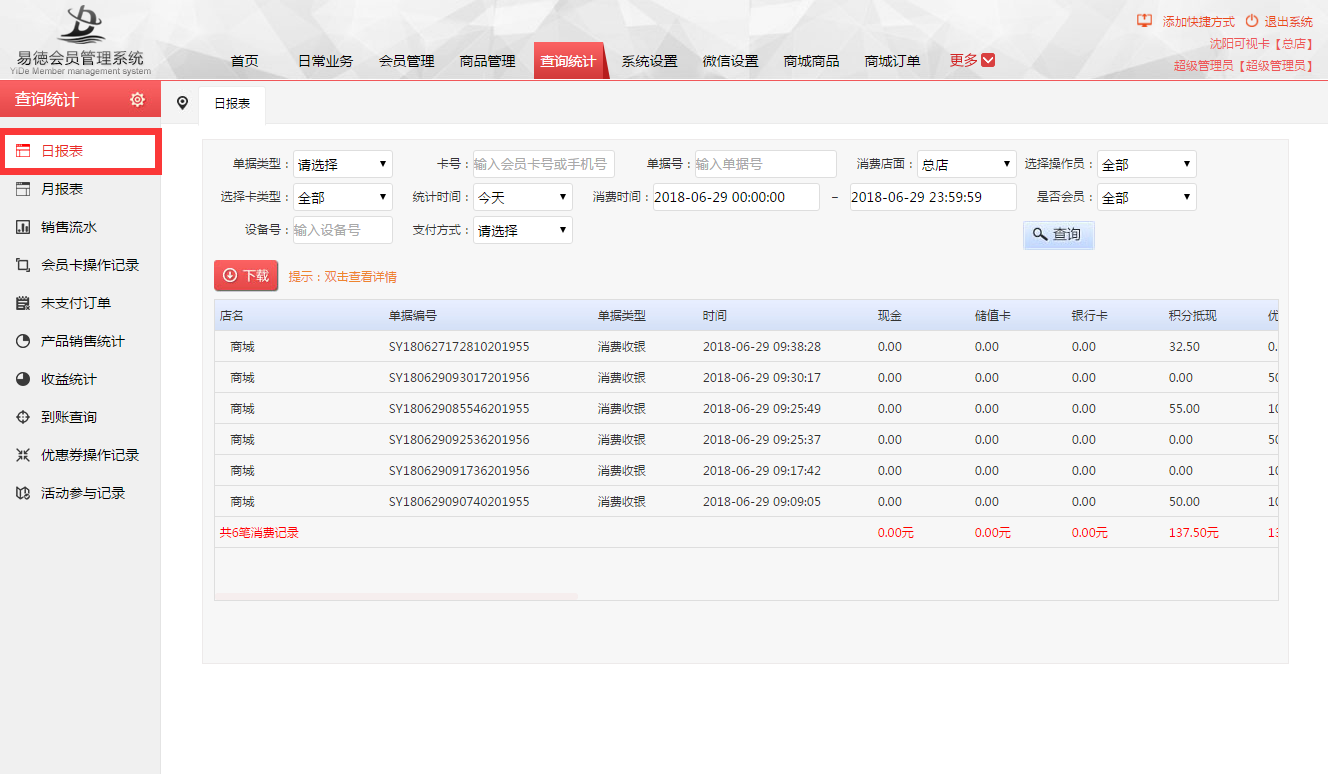The image size is (1328, 774).
Task: Open the 是否会员 dropdown
Action: point(1147,197)
